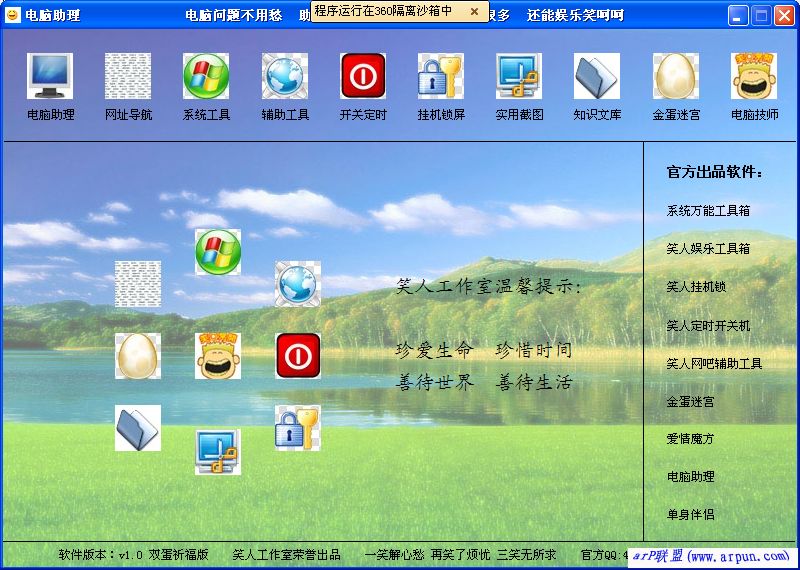Open 系统万能工具箱 software link
The image size is (800, 570).
pos(708,210)
